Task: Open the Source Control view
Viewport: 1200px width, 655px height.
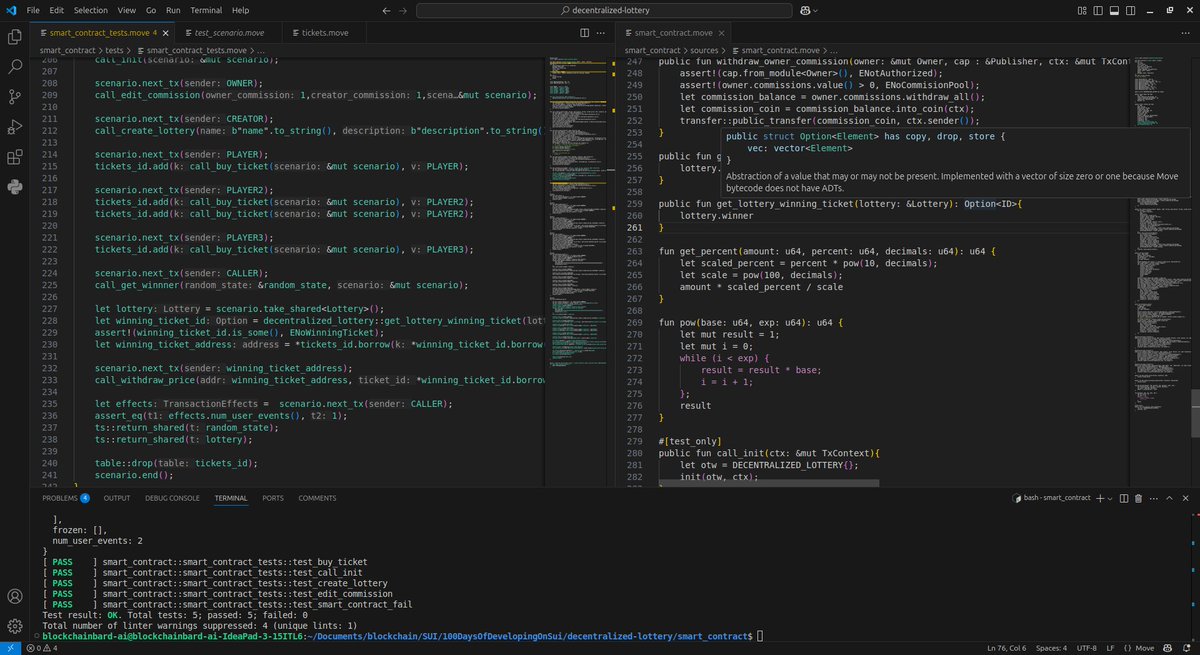Action: pyautogui.click(x=15, y=98)
